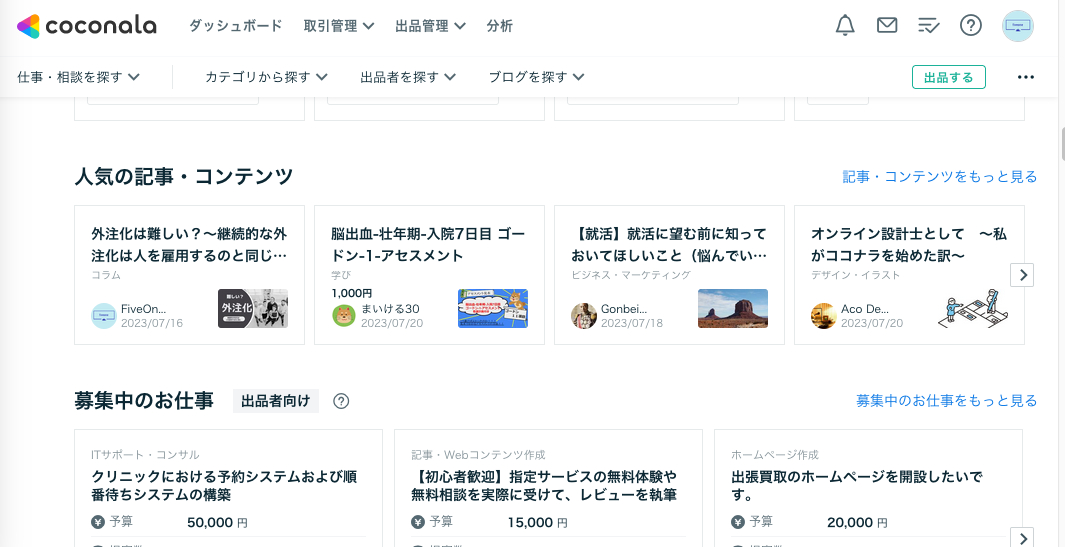Expand the 出品管理 dropdown

pyautogui.click(x=430, y=26)
